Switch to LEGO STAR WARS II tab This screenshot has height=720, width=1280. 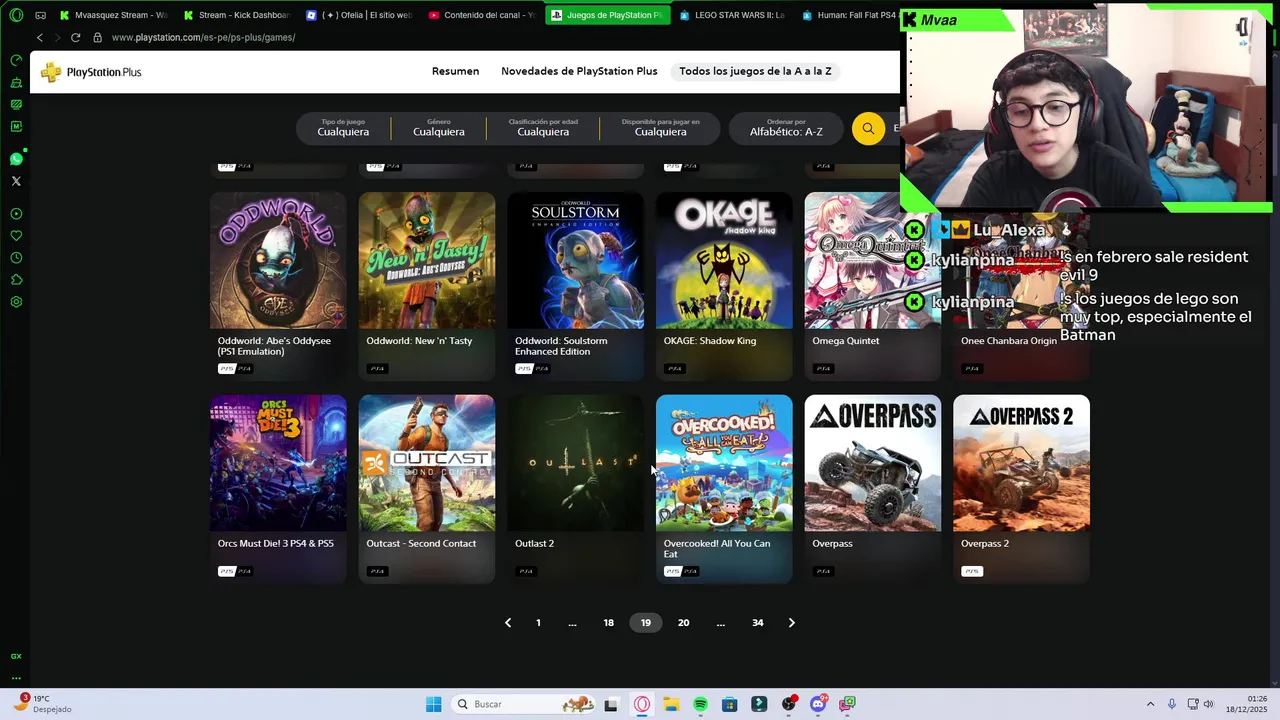pyautogui.click(x=732, y=15)
